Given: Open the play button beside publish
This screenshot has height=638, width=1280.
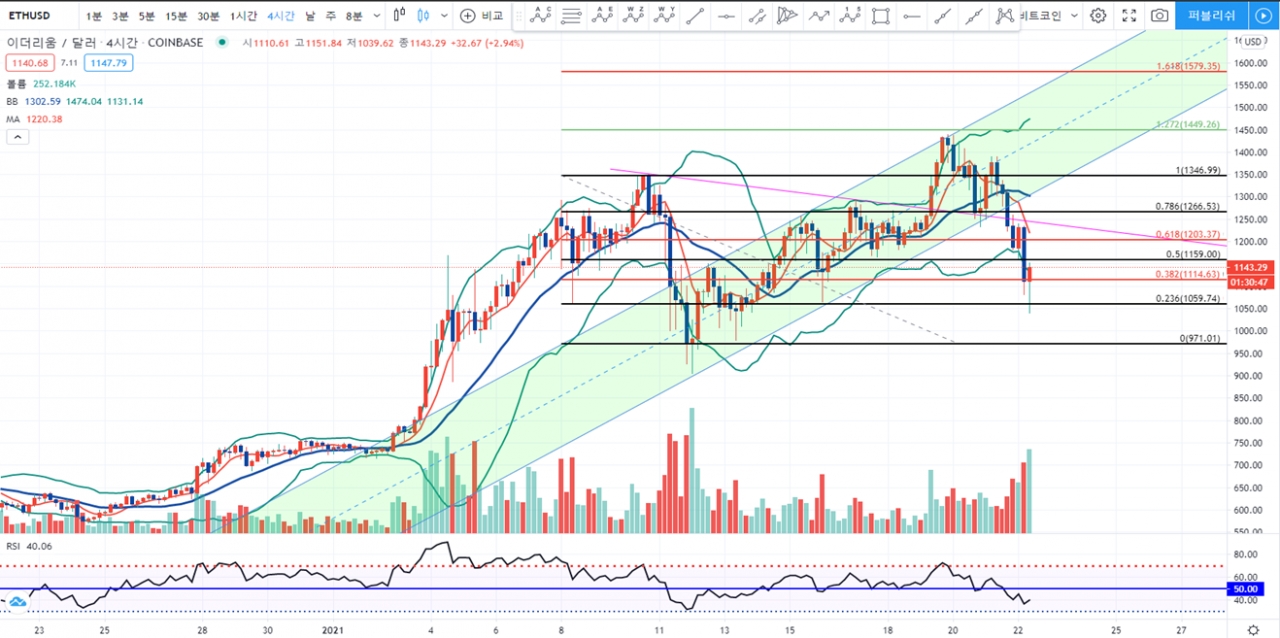Looking at the screenshot, I should pos(1262,16).
